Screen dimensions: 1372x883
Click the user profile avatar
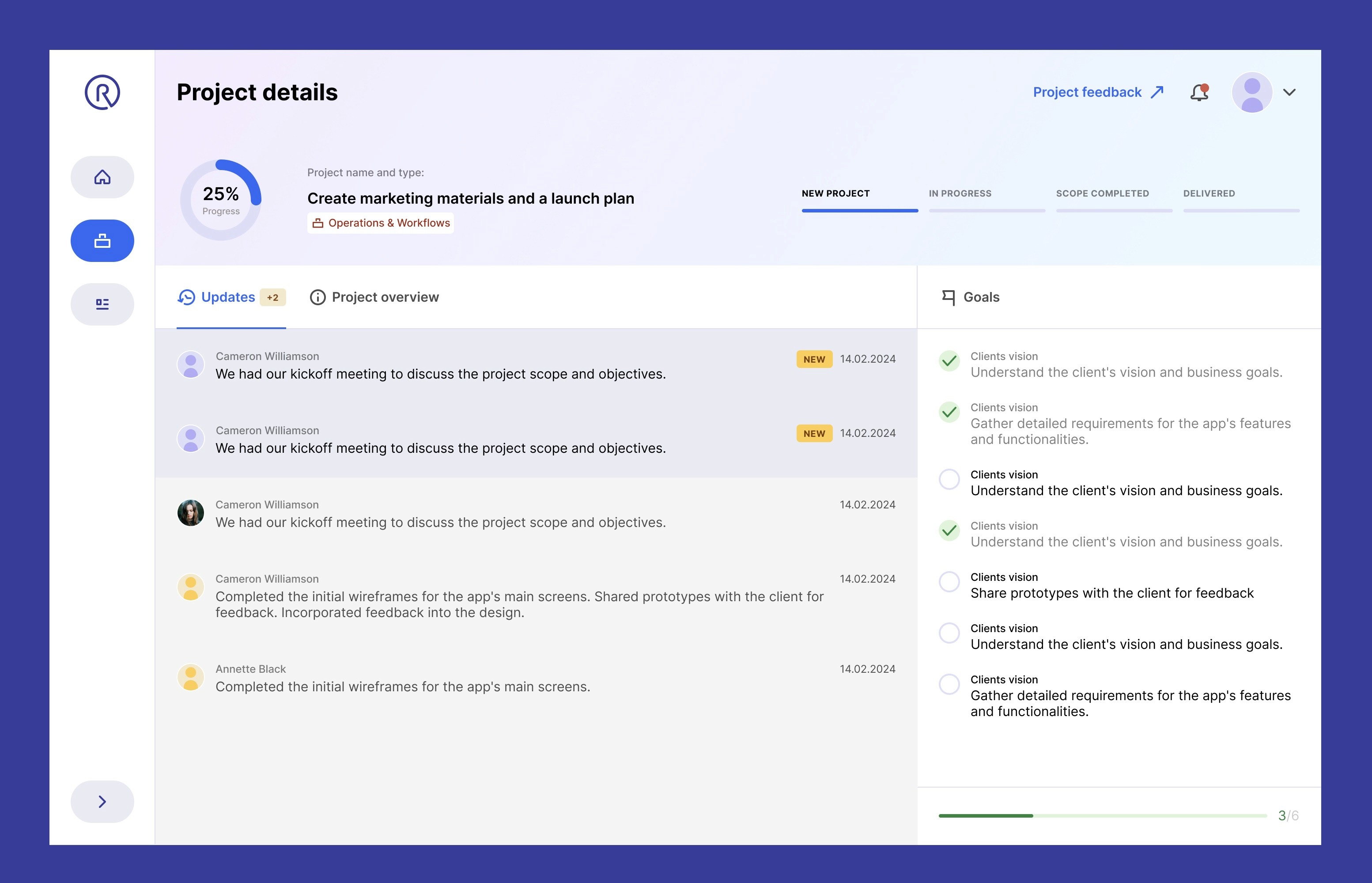tap(1251, 92)
